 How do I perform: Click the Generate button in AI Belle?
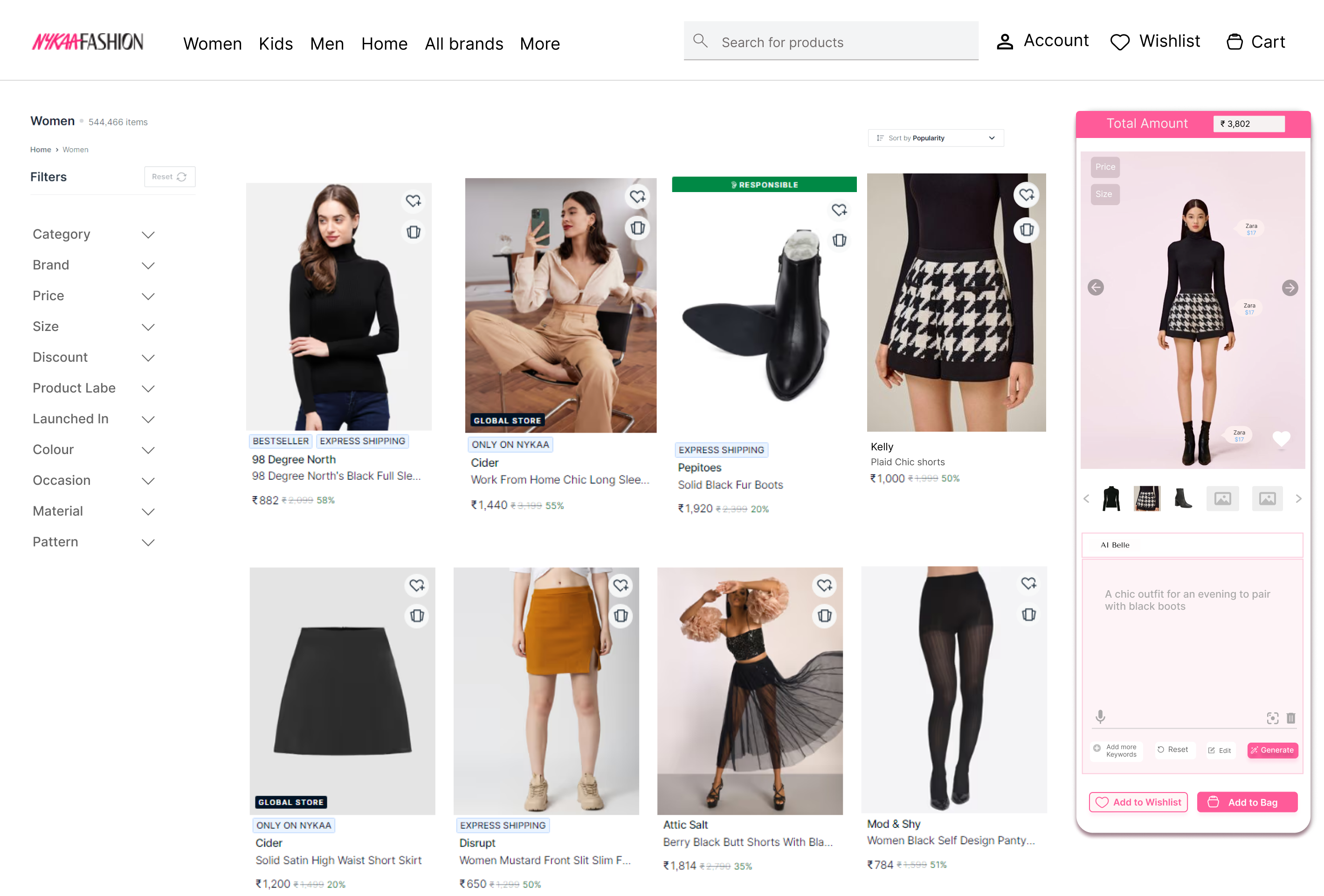[1273, 750]
